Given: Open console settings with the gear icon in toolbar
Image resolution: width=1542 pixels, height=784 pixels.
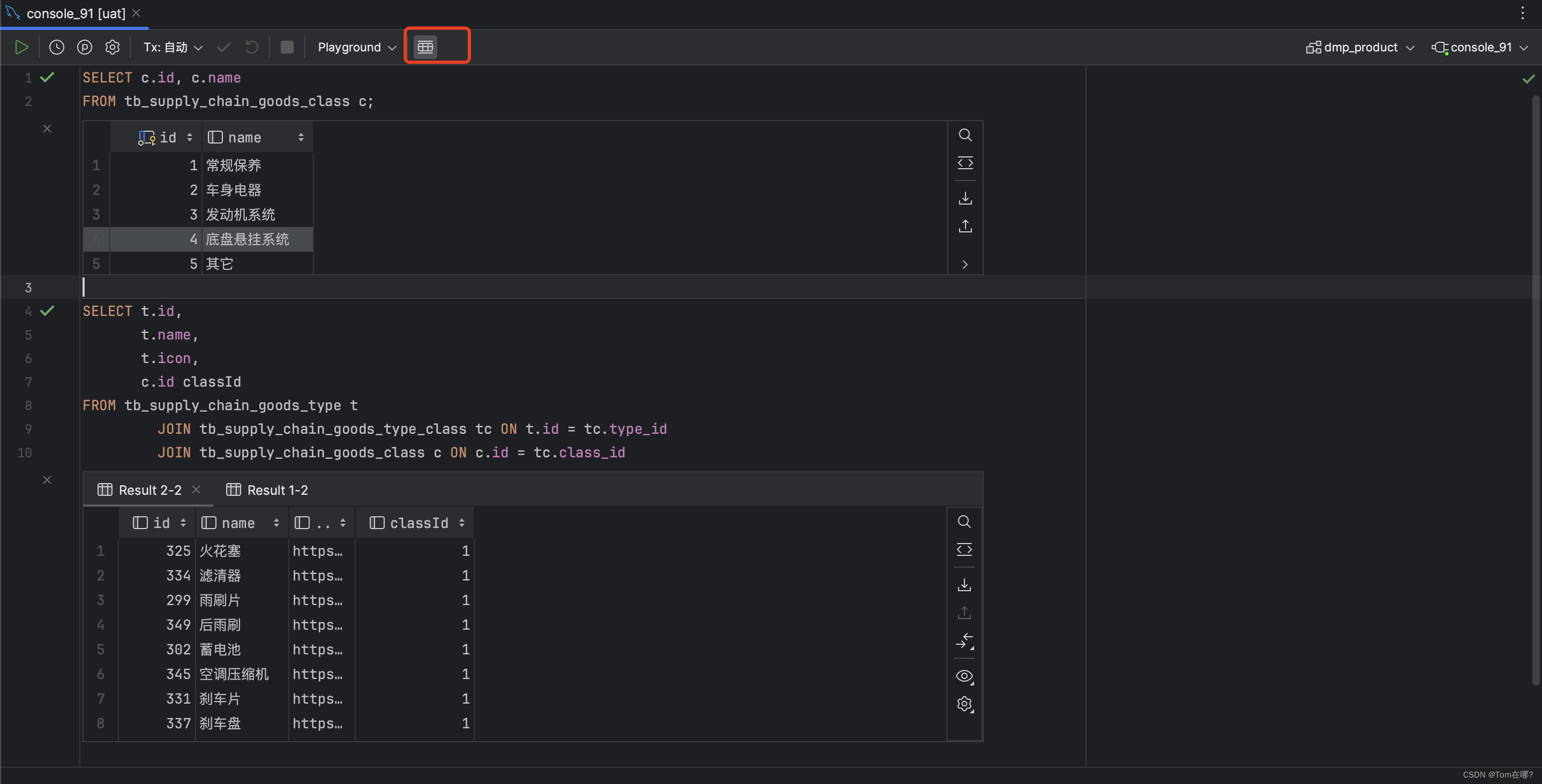Looking at the screenshot, I should (113, 47).
